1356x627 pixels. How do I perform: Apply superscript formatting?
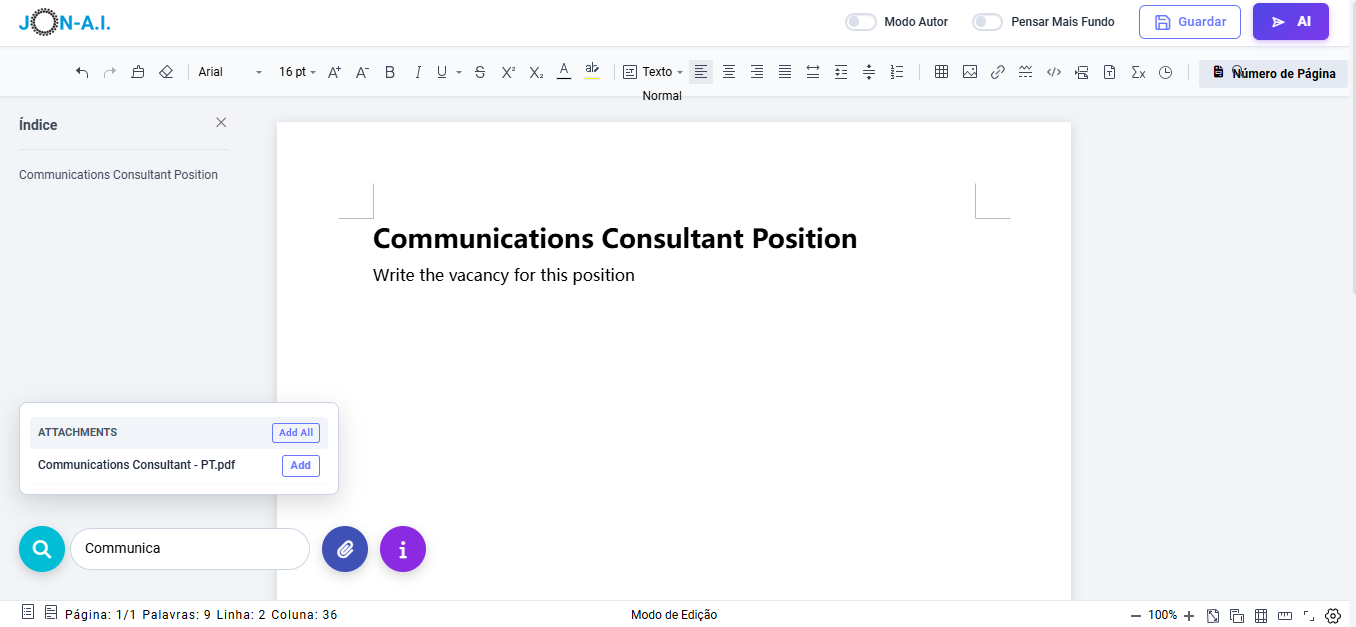508,72
